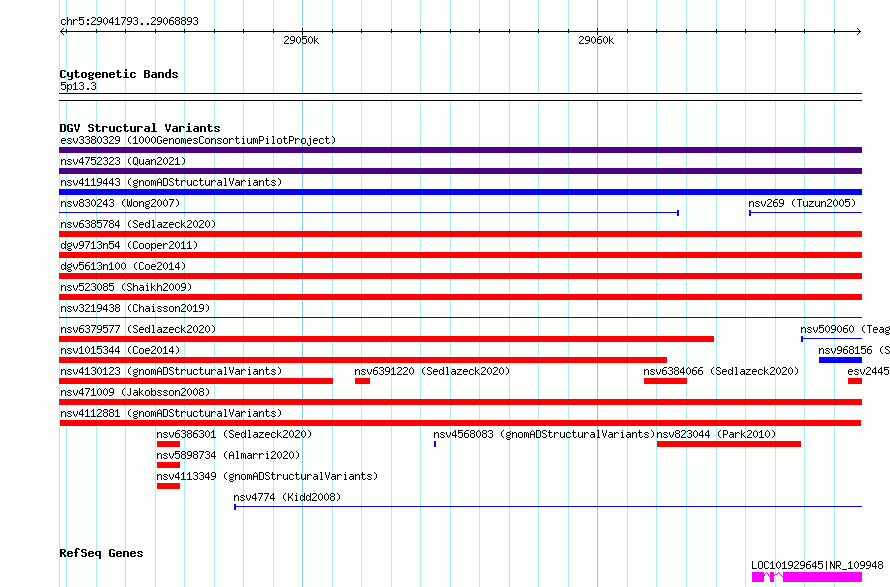Click nsv6386301 (Sedlazeck2020) label
This screenshot has height=587, width=890.
[x=234, y=434]
